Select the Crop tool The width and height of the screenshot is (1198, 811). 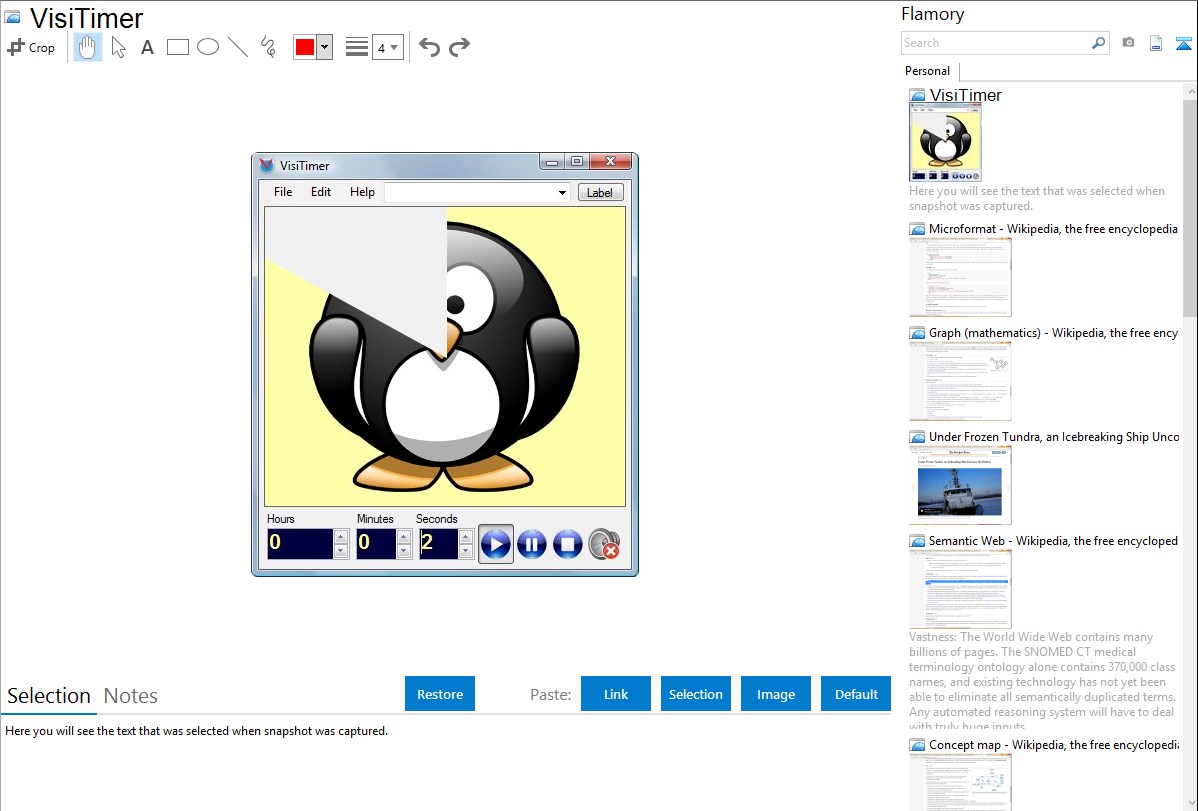tap(31, 47)
